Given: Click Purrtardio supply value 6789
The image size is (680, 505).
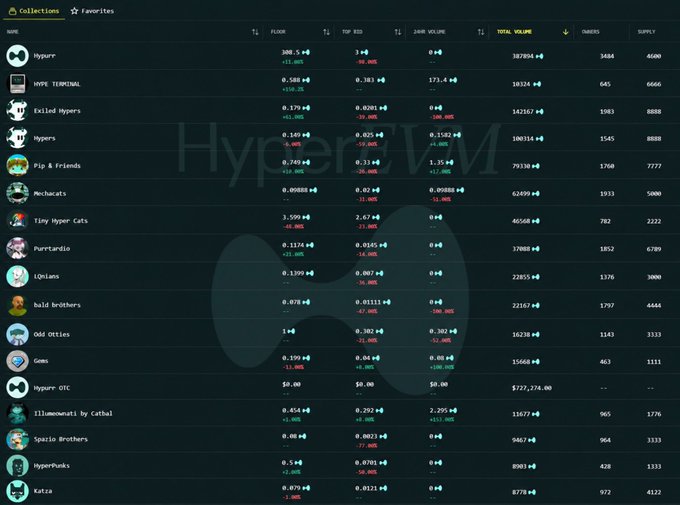Looking at the screenshot, I should [x=654, y=249].
